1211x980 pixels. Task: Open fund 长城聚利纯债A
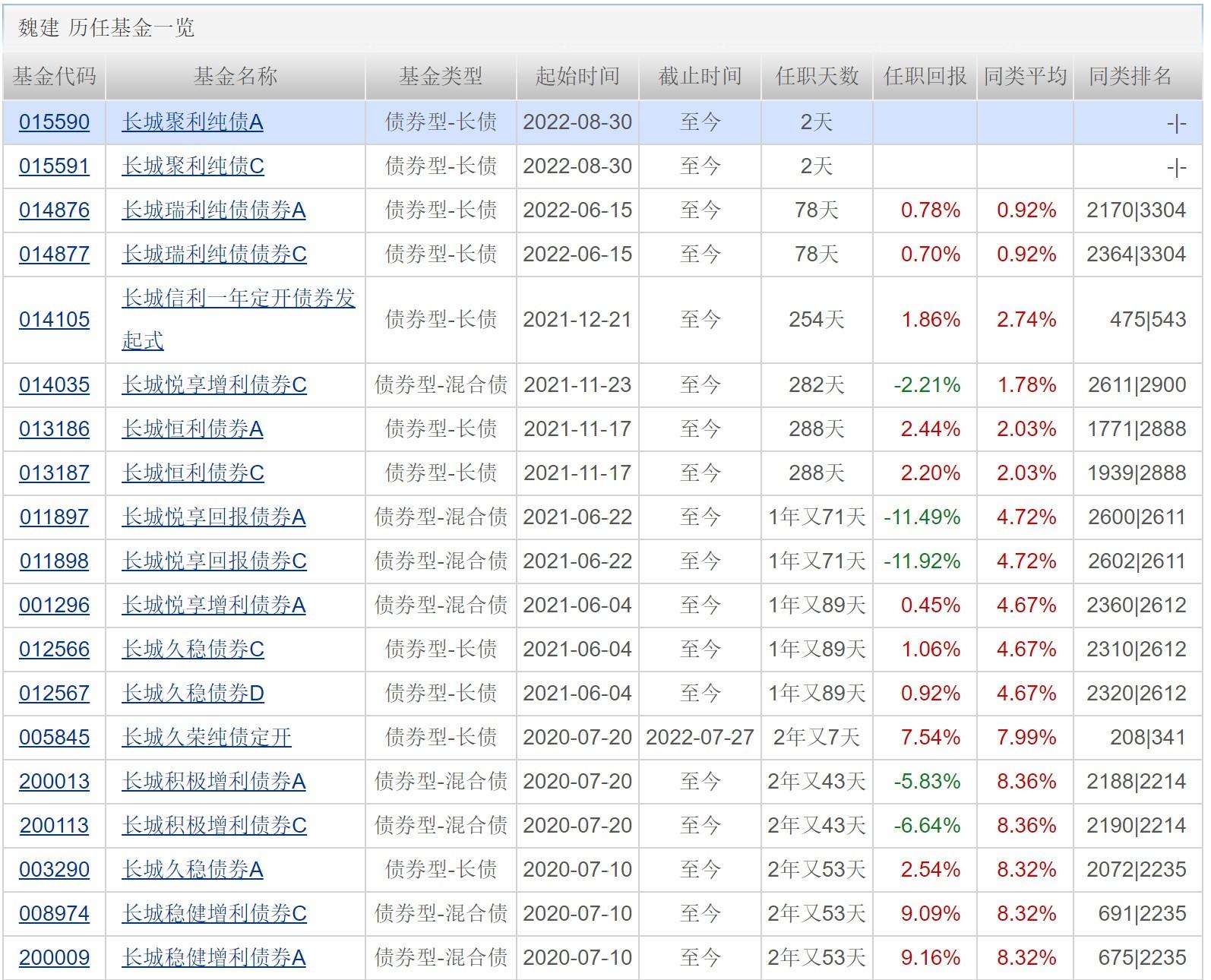(x=192, y=122)
